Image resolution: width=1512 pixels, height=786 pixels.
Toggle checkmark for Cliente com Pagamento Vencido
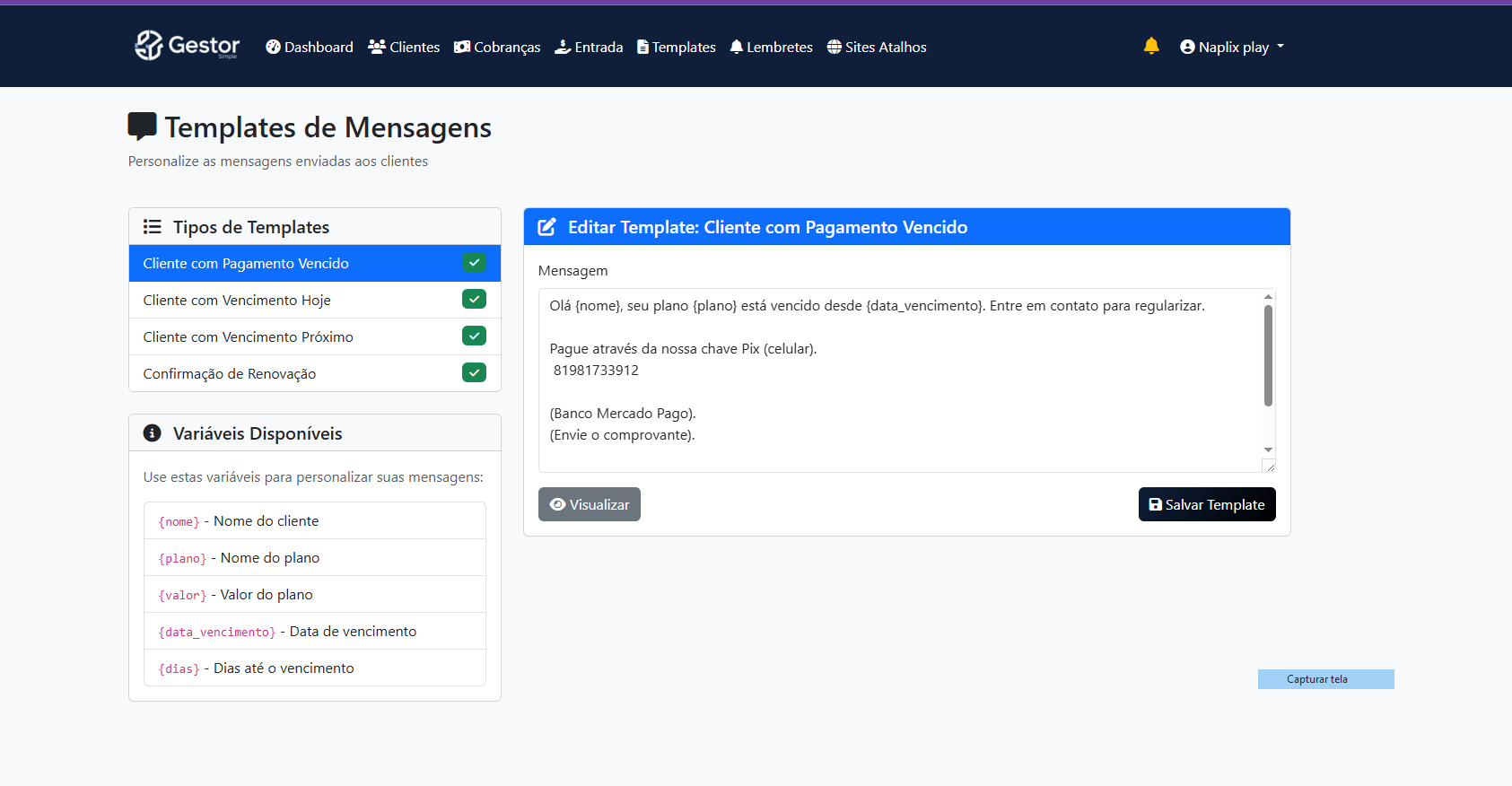click(474, 263)
